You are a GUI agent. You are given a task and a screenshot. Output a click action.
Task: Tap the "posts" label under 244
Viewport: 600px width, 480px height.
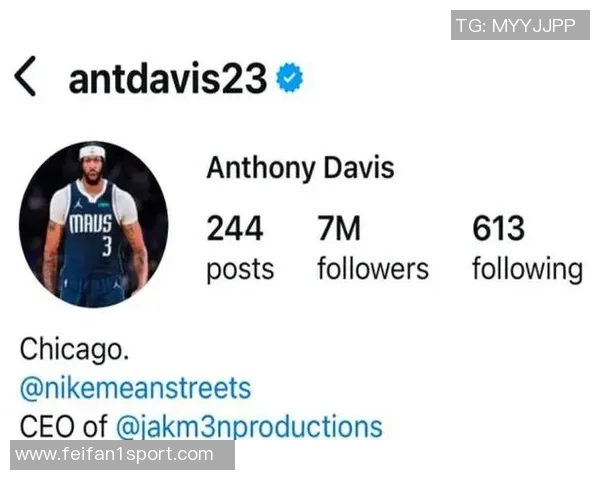pyautogui.click(x=240, y=270)
